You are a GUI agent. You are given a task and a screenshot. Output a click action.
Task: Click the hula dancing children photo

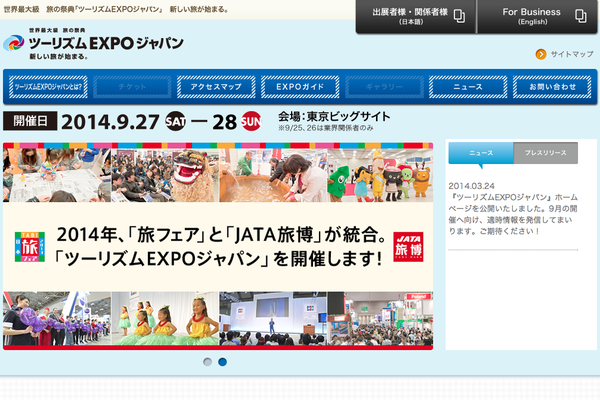coord(165,318)
